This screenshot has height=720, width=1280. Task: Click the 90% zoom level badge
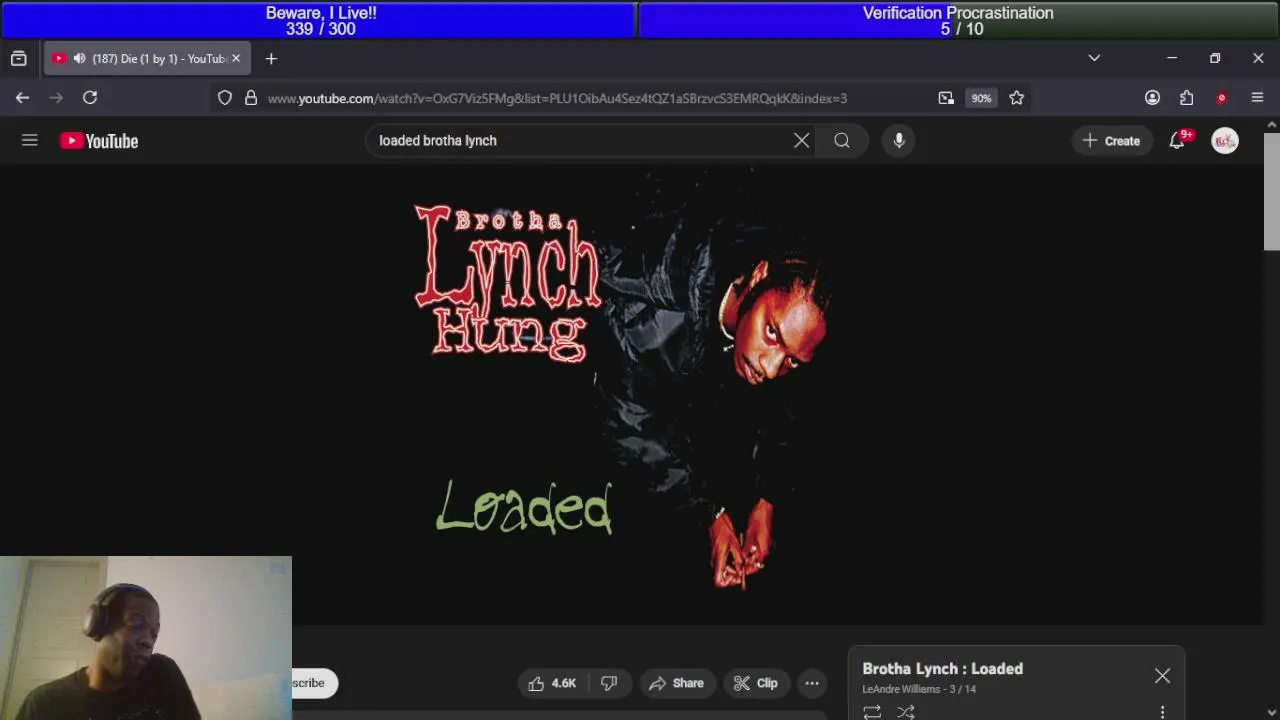click(981, 98)
